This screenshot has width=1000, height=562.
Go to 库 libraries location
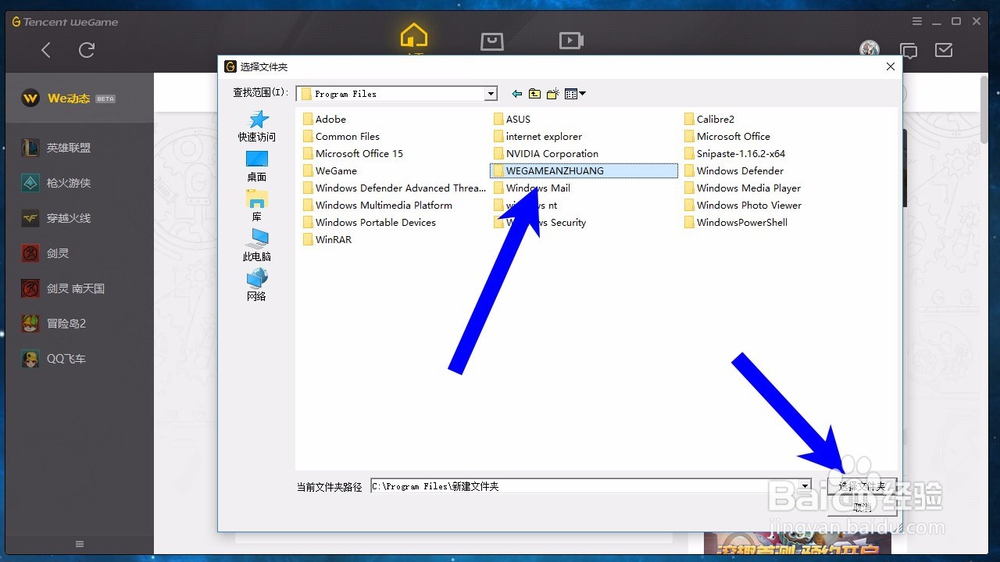click(256, 206)
